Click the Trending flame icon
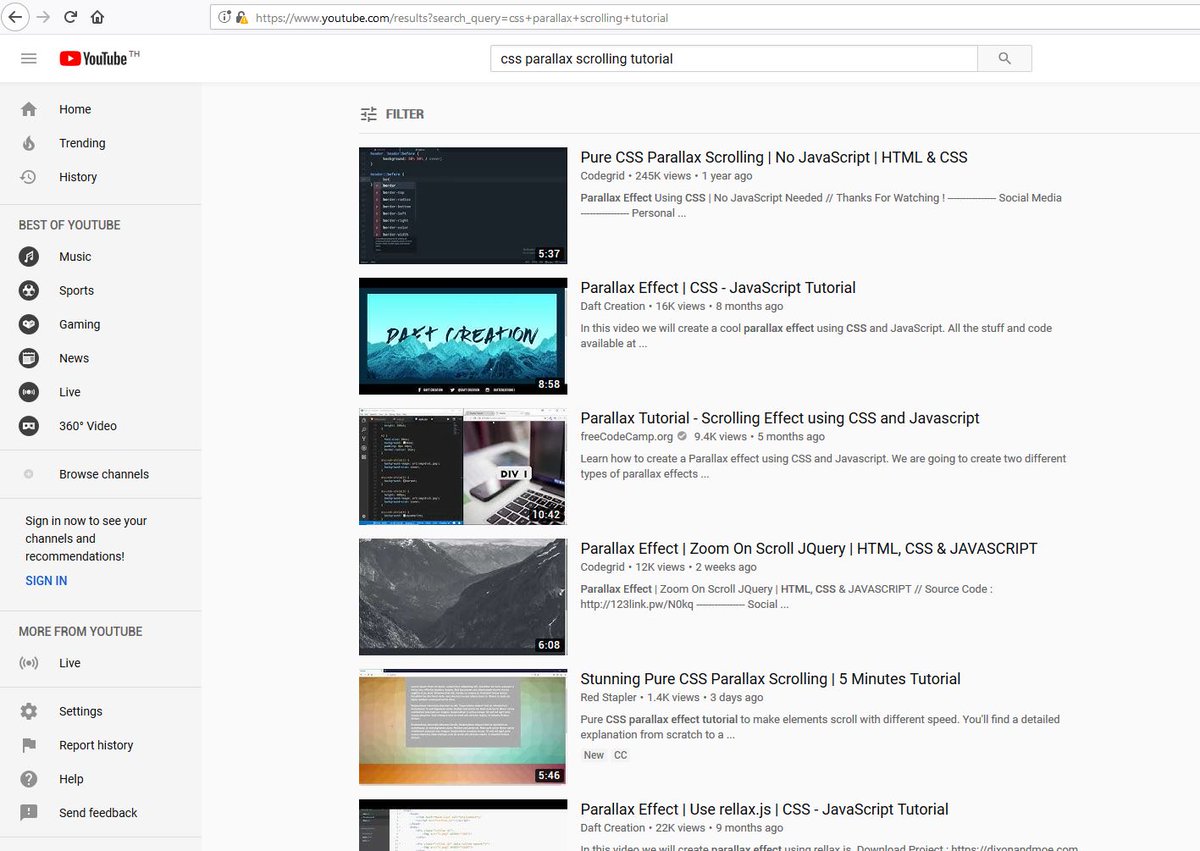1200x851 pixels. [x=28, y=143]
